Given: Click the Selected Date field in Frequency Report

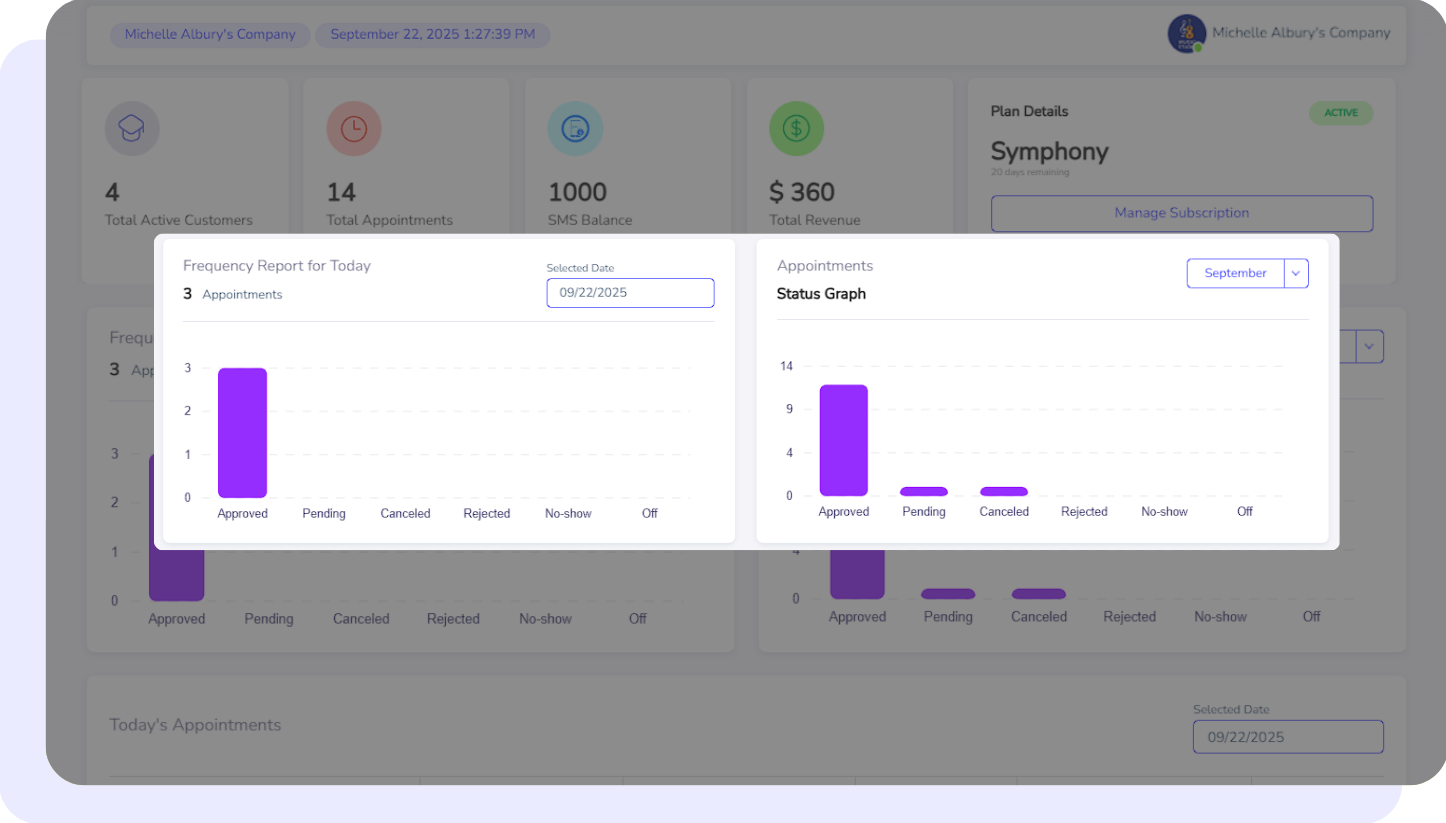Looking at the screenshot, I should pyautogui.click(x=630, y=293).
